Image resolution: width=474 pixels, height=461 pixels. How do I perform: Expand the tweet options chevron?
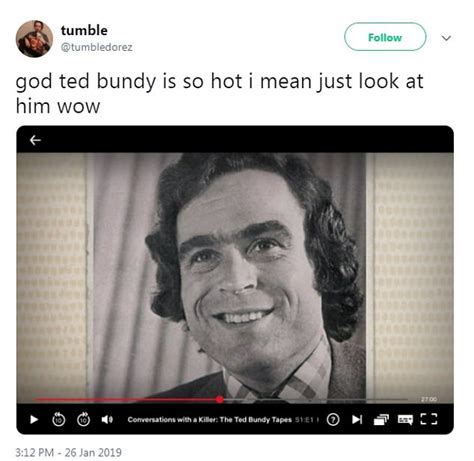446,38
